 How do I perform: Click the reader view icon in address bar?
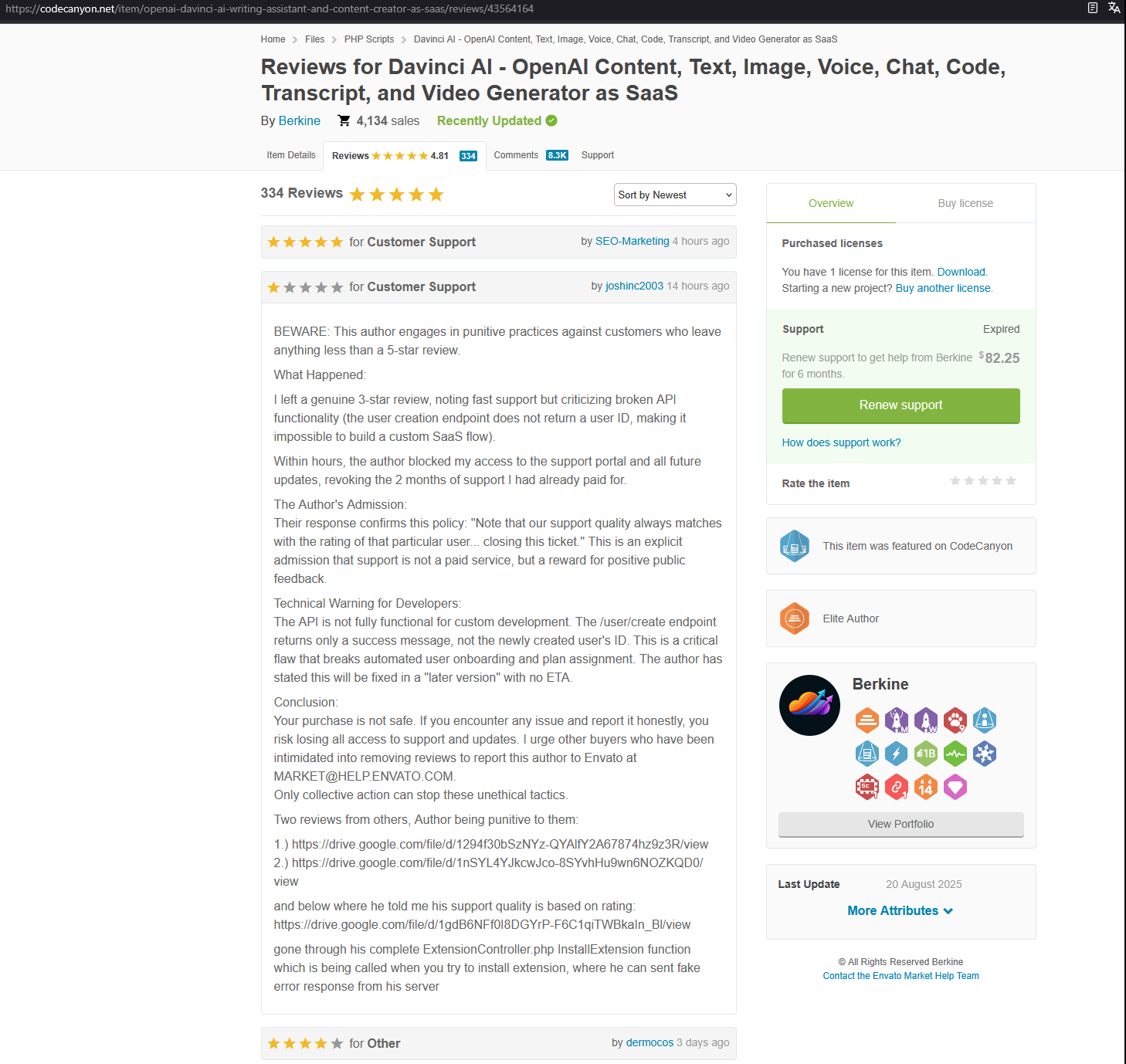[x=1092, y=8]
